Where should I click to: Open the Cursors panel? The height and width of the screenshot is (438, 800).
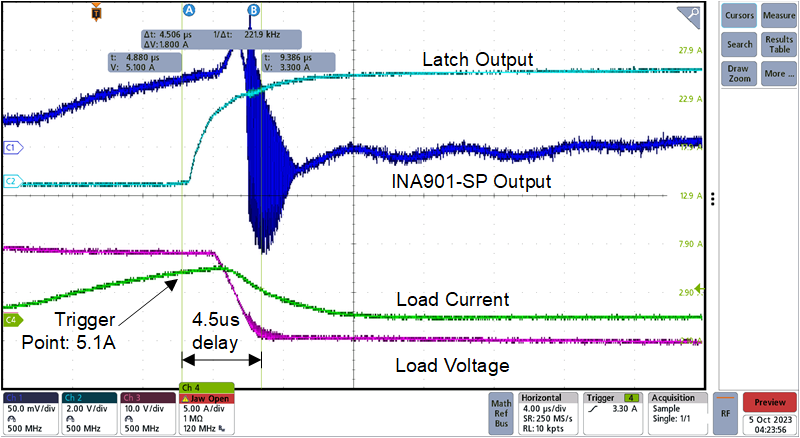[x=740, y=15]
